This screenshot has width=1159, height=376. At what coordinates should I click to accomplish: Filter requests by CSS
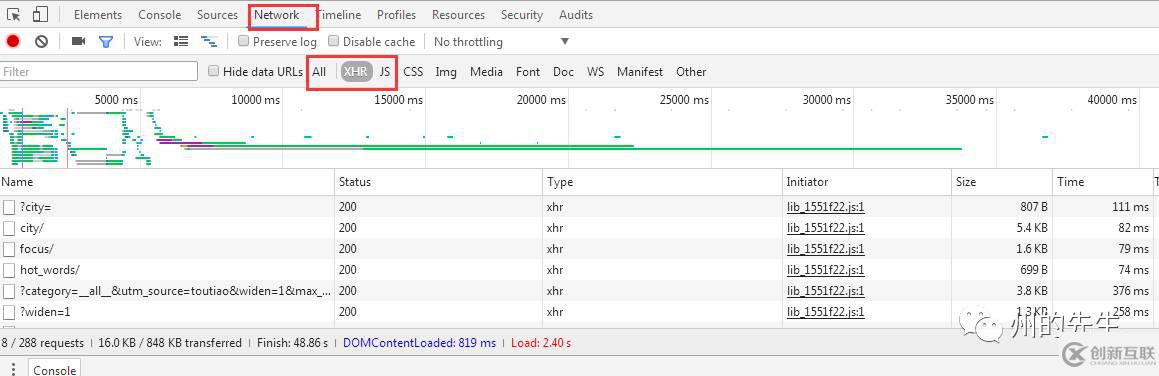click(413, 72)
